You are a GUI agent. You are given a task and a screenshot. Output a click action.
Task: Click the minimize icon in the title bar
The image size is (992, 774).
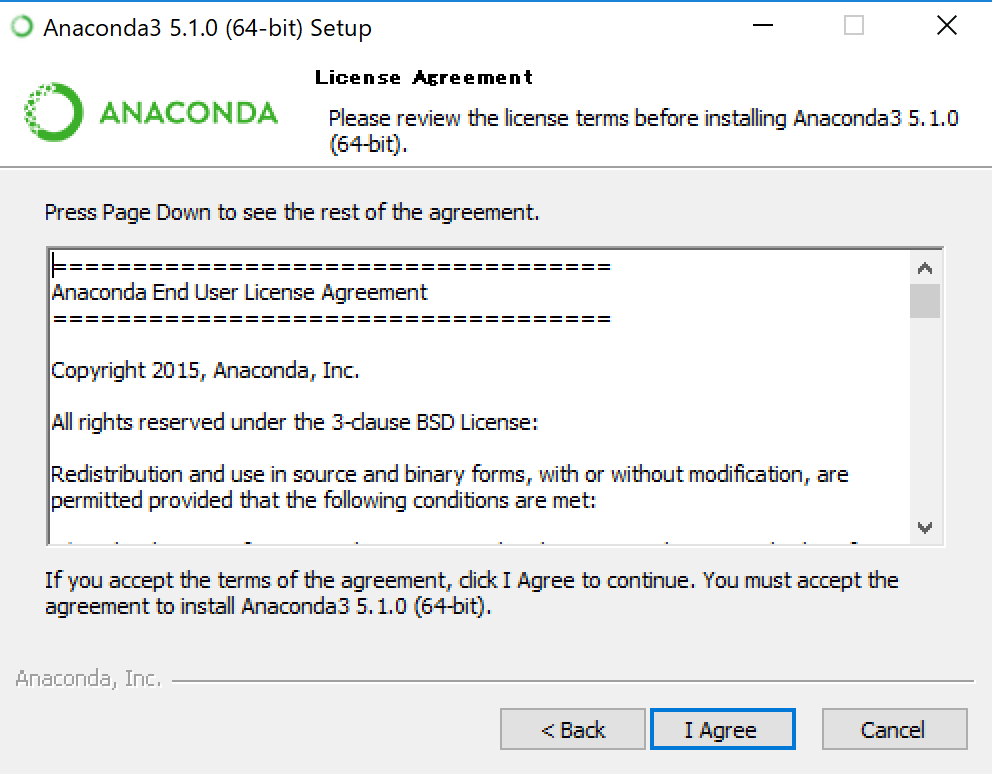click(x=761, y=26)
